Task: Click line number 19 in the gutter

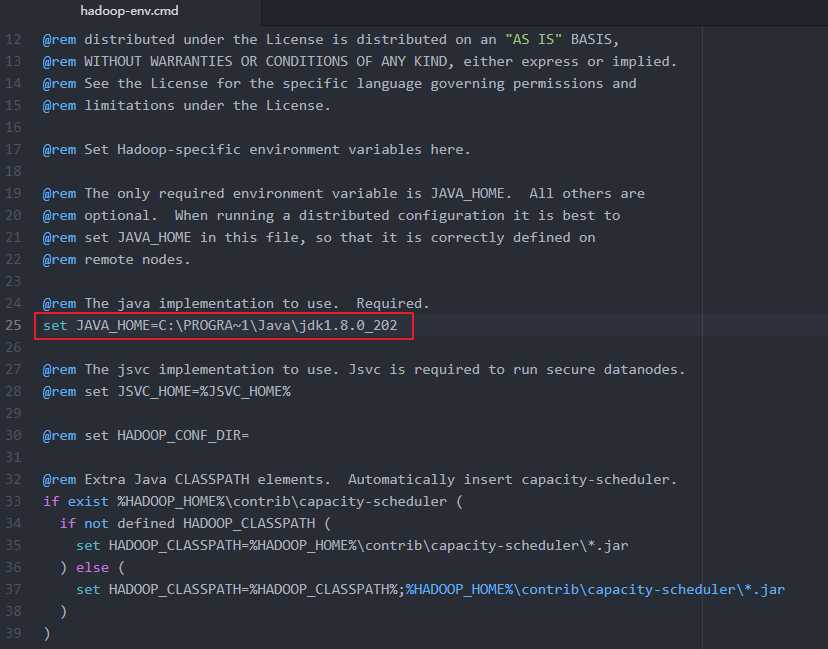Action: (x=13, y=194)
